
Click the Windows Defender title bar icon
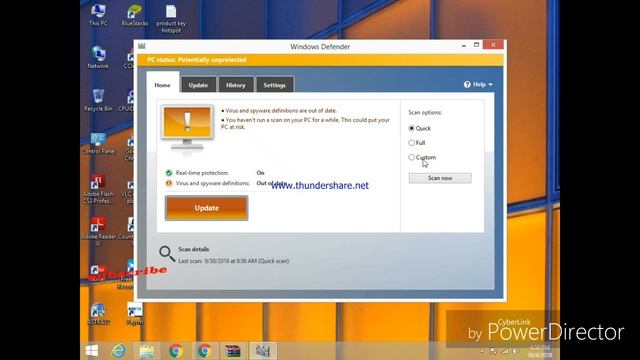click(142, 46)
